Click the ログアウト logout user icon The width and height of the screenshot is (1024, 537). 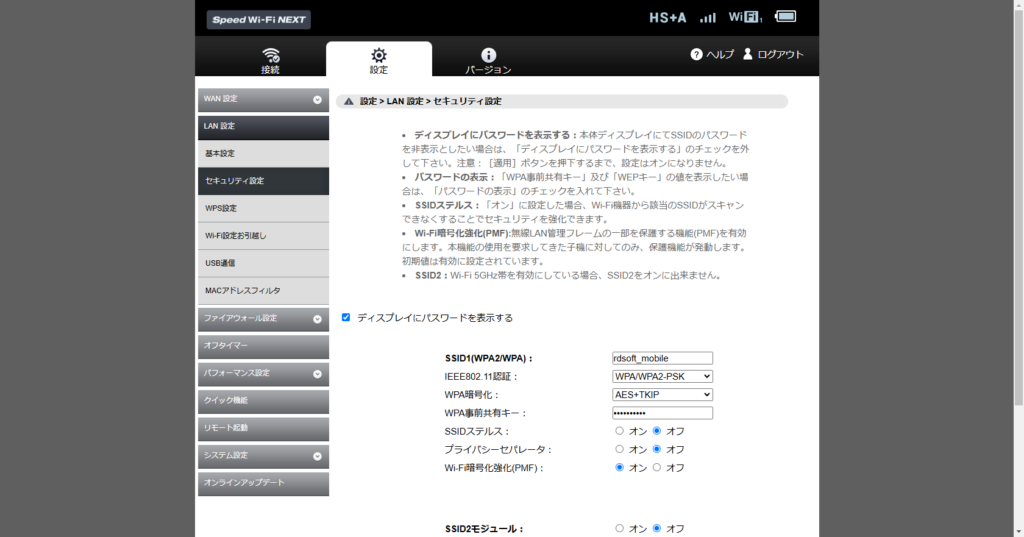click(x=747, y=54)
